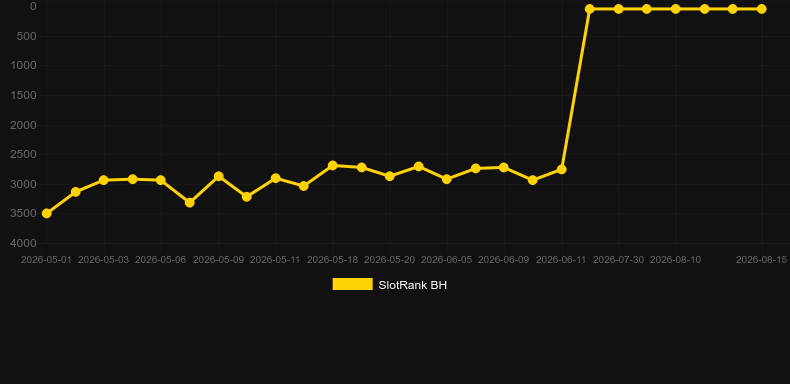Image resolution: width=790 pixels, height=384 pixels.
Task: Click the 2026-05-03 x-axis label
Action: (103, 260)
